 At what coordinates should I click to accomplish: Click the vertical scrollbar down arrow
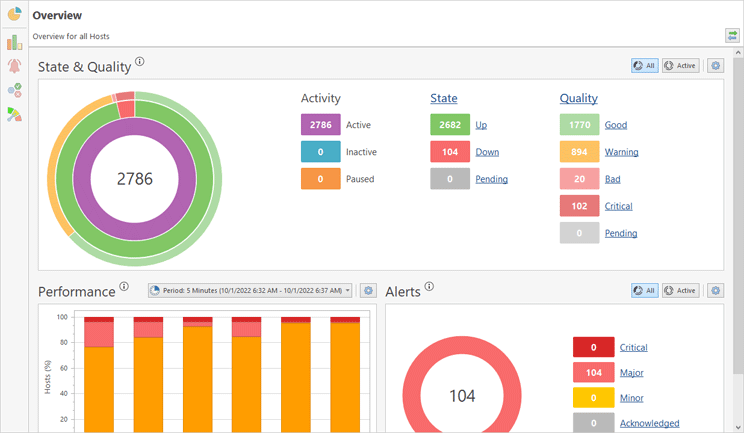click(x=738, y=427)
